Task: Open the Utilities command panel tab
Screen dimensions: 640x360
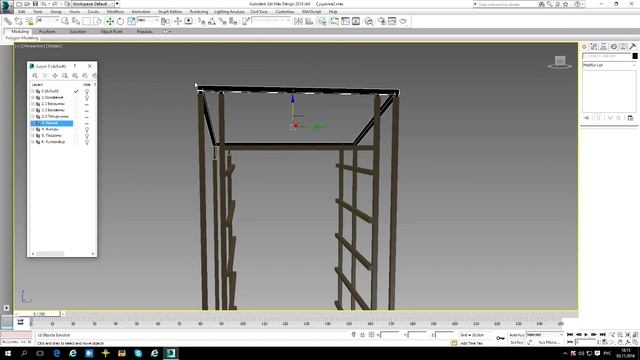Action: 633,47
